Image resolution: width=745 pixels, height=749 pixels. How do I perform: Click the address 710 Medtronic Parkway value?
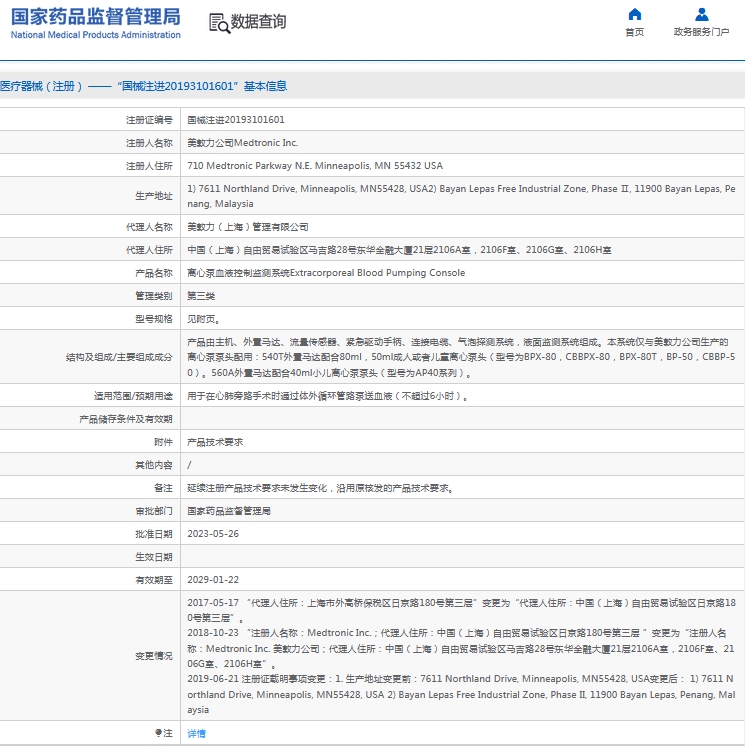click(315, 166)
